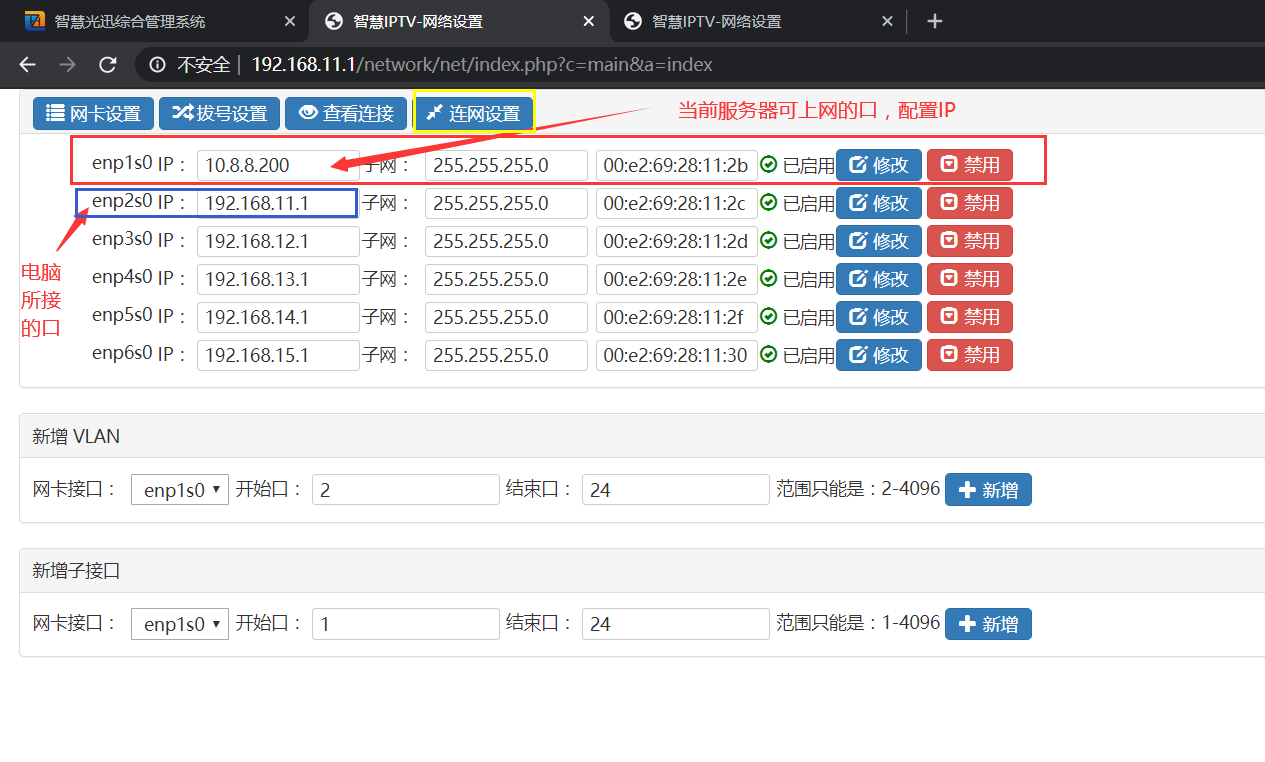
Task: Reload the page with the refresh icon
Action: (108, 65)
